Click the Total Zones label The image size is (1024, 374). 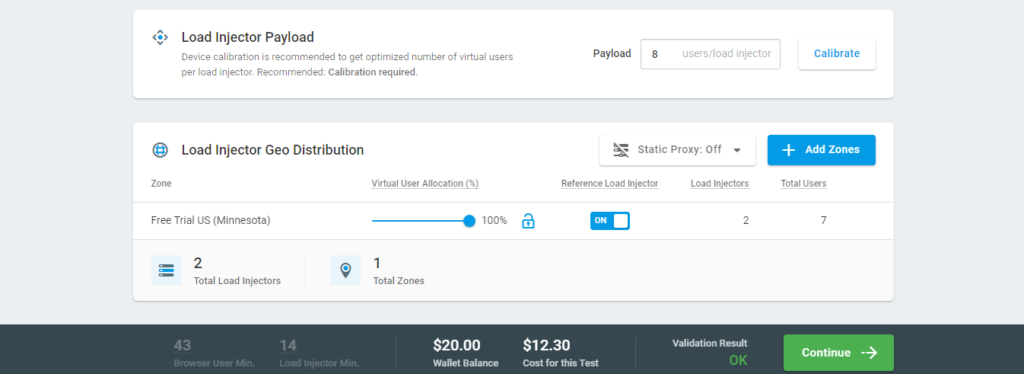coord(398,281)
